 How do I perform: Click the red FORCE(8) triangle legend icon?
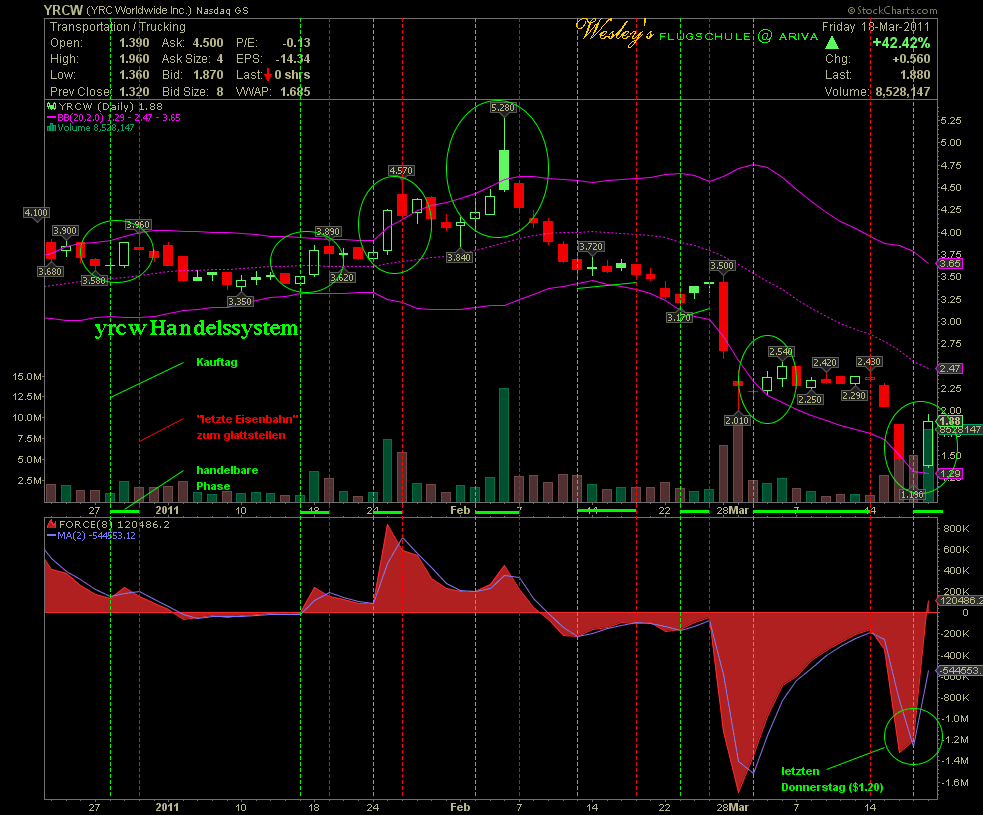52,524
